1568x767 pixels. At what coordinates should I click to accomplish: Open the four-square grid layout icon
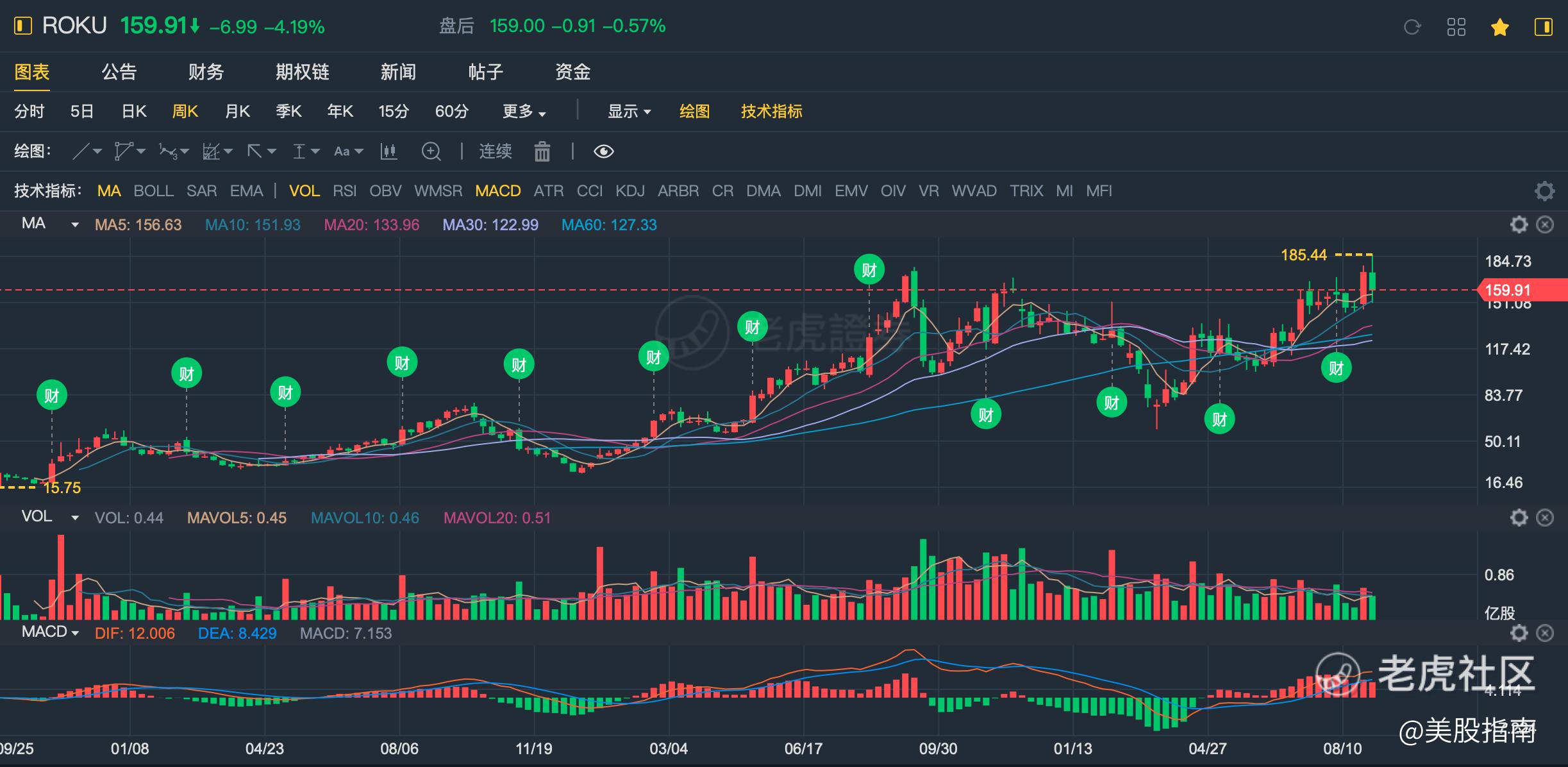pyautogui.click(x=1456, y=27)
